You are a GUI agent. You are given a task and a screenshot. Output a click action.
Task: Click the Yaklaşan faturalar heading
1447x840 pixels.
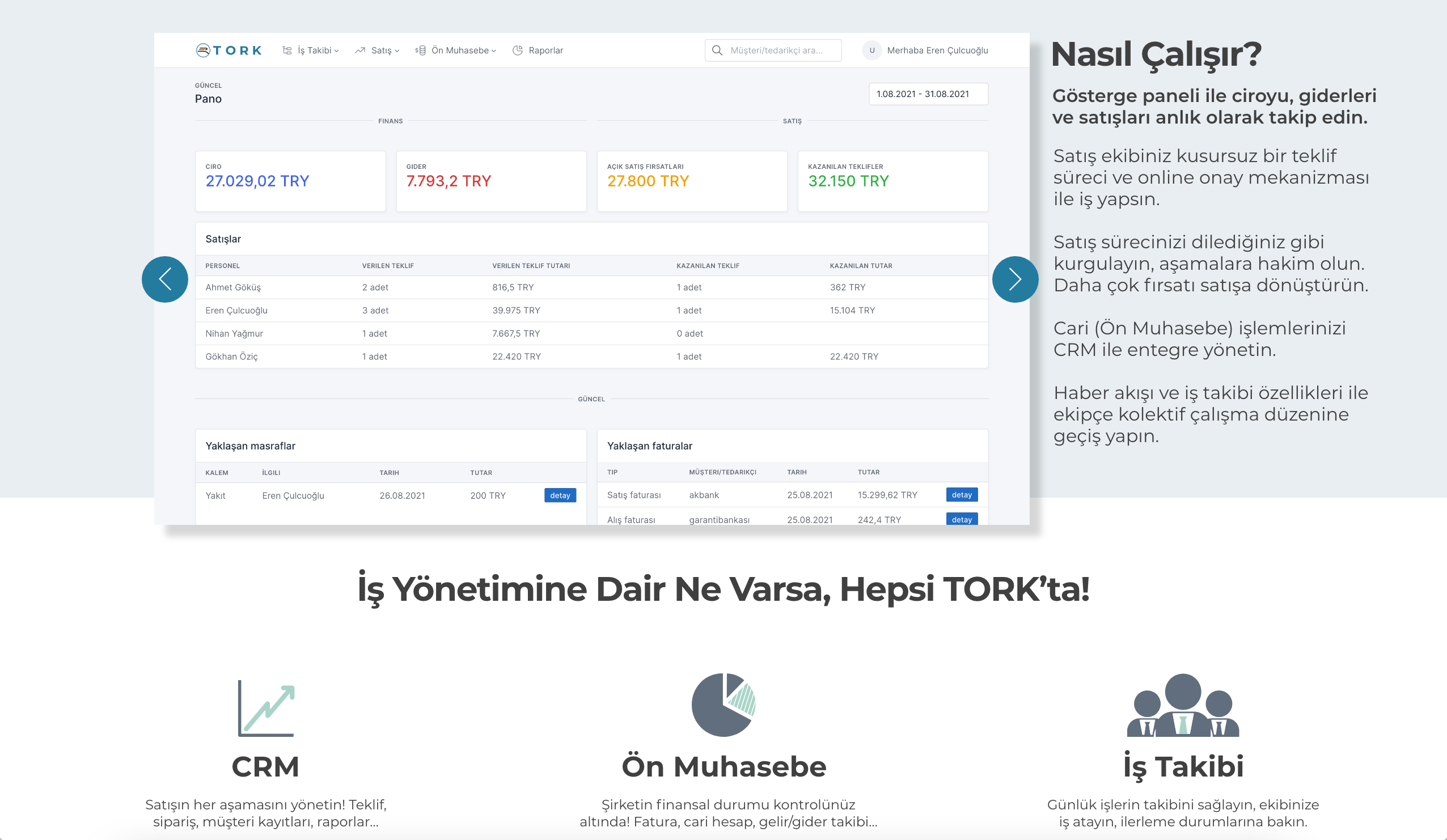coord(649,446)
